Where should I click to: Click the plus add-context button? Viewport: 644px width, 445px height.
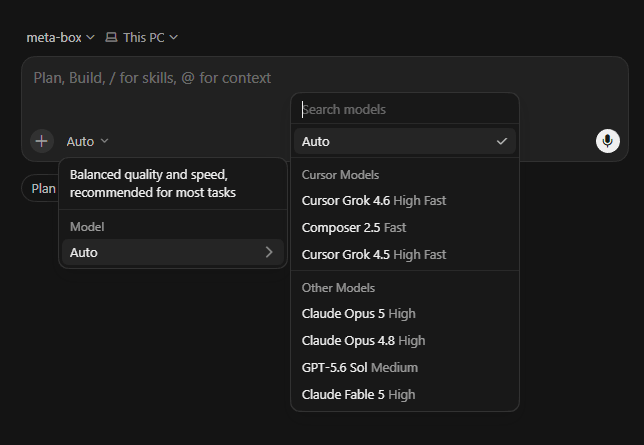point(41,141)
